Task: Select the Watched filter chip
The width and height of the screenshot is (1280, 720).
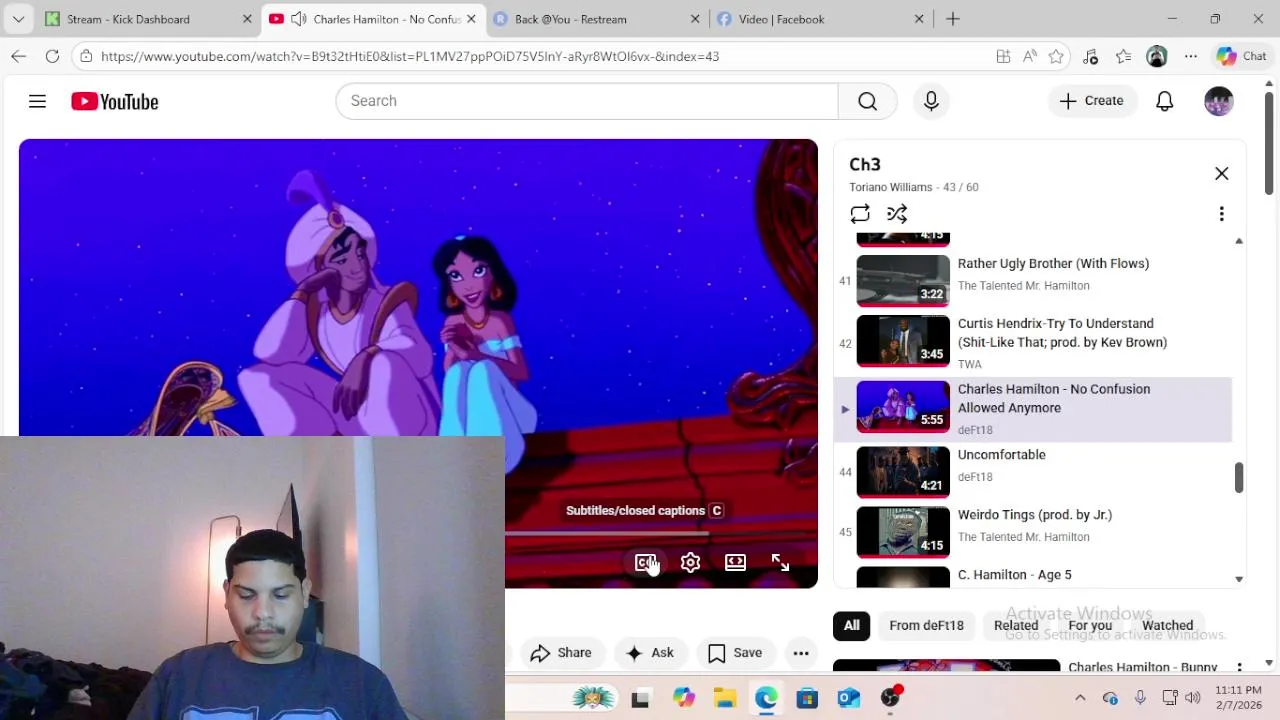Action: [x=1167, y=625]
